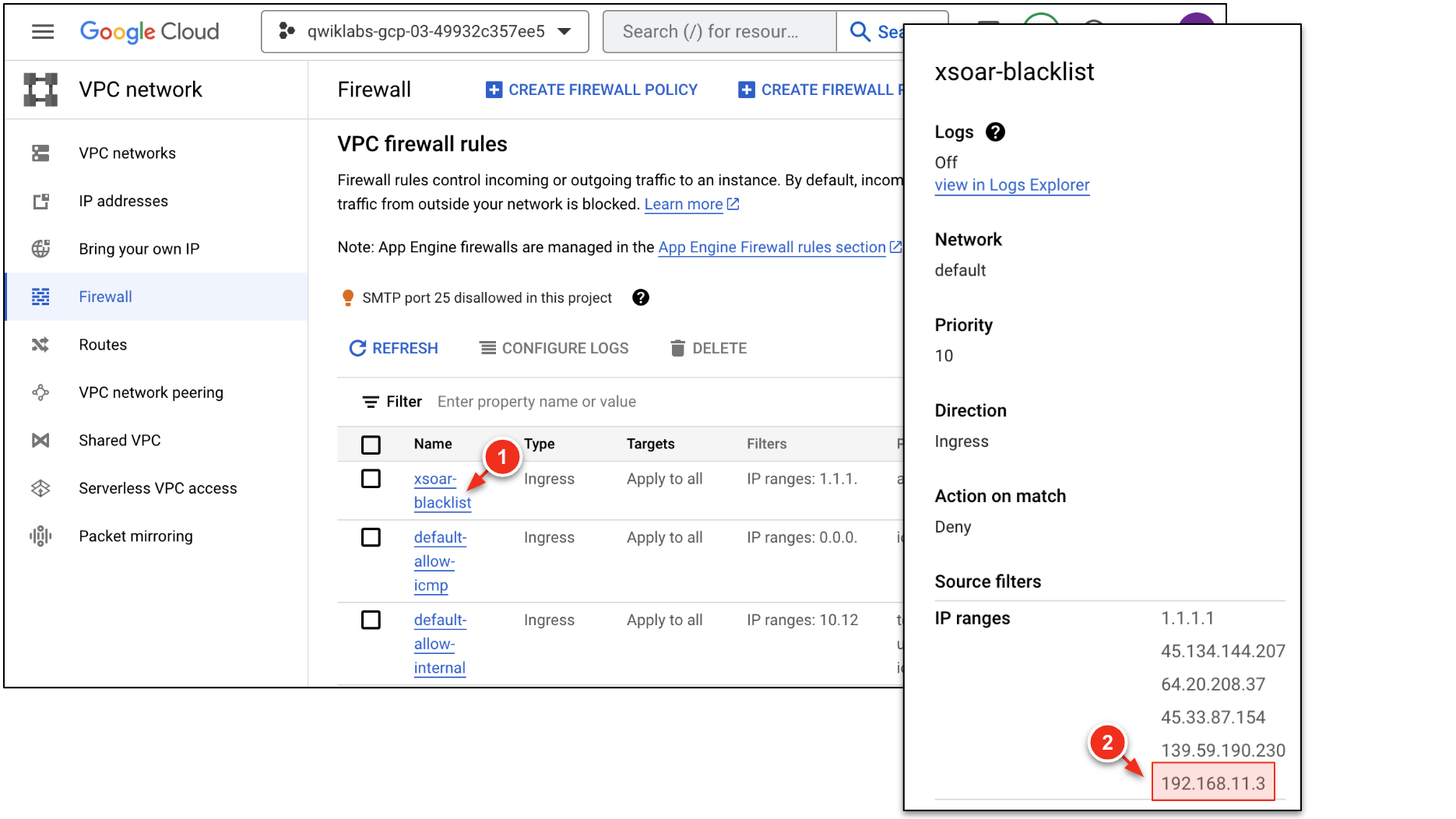Tick the default-allow-internal rule checkbox
1456x819 pixels.
click(371, 620)
